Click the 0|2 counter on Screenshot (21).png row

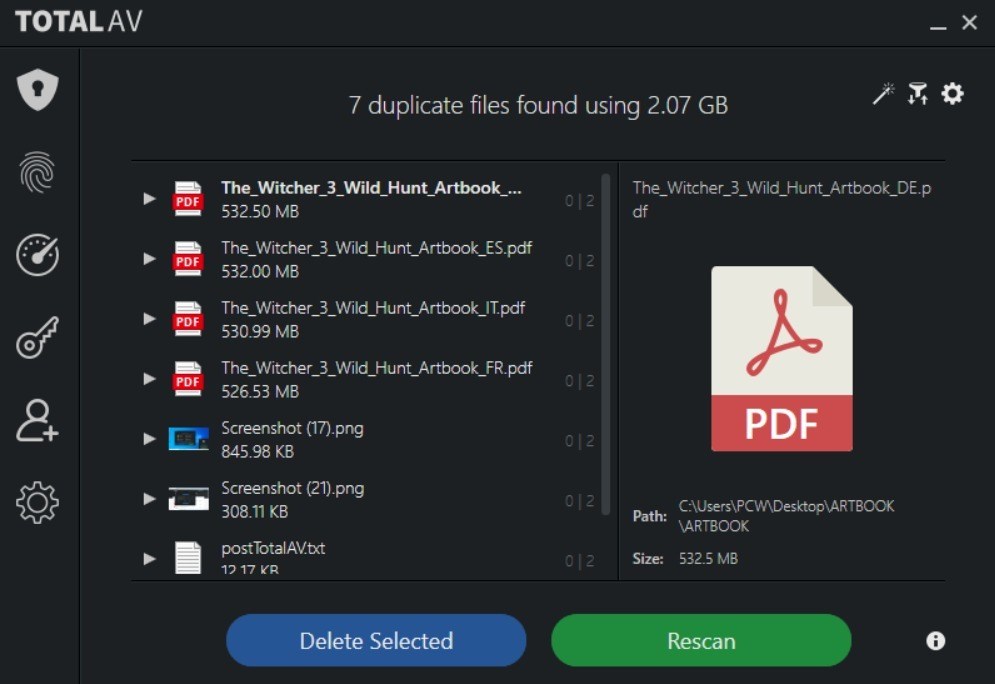(x=579, y=501)
